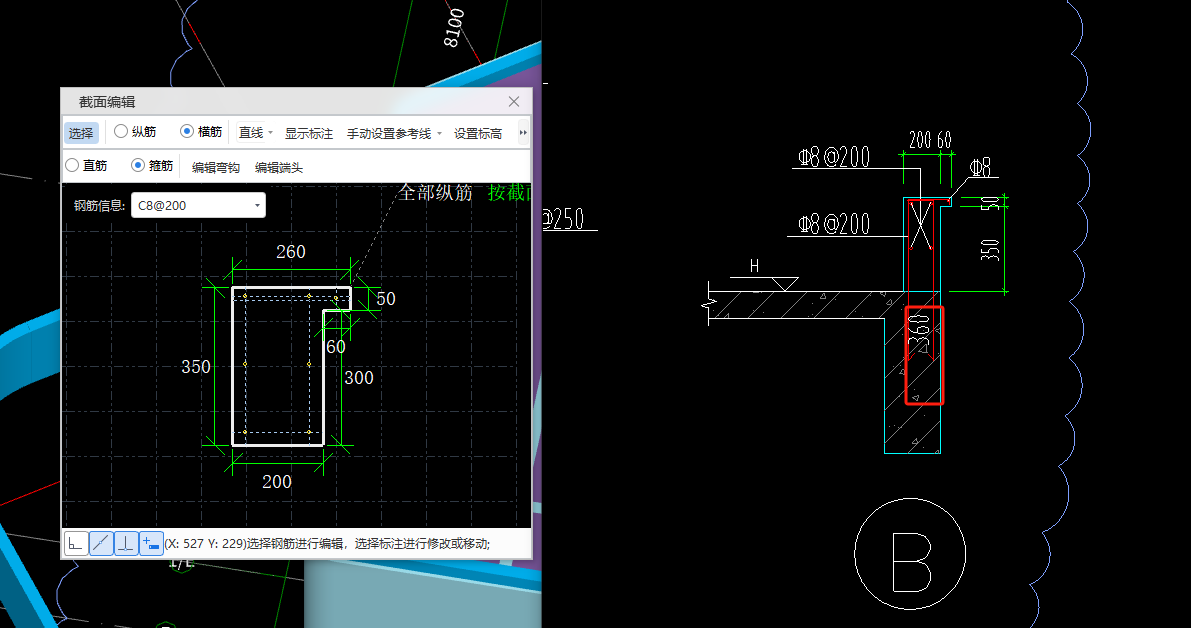Expand the toolbar overflow arrows
1191x628 pixels.
point(523,133)
